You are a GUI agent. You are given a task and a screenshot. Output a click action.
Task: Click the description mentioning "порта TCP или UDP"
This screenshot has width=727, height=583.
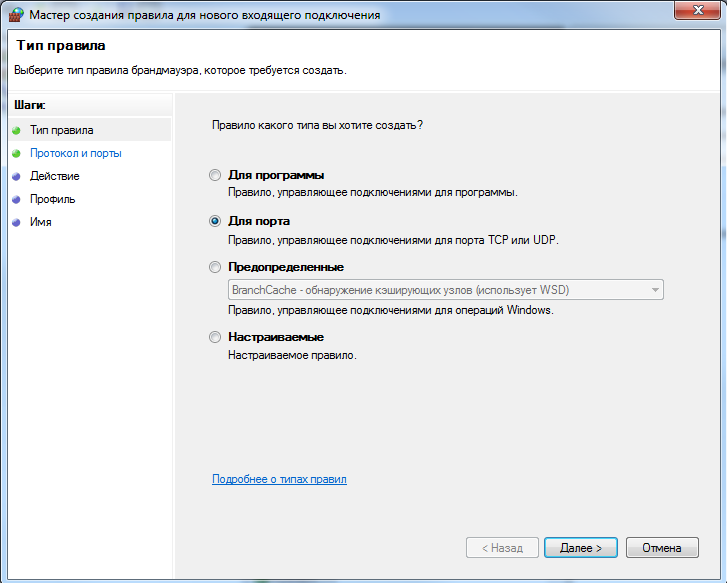click(393, 240)
